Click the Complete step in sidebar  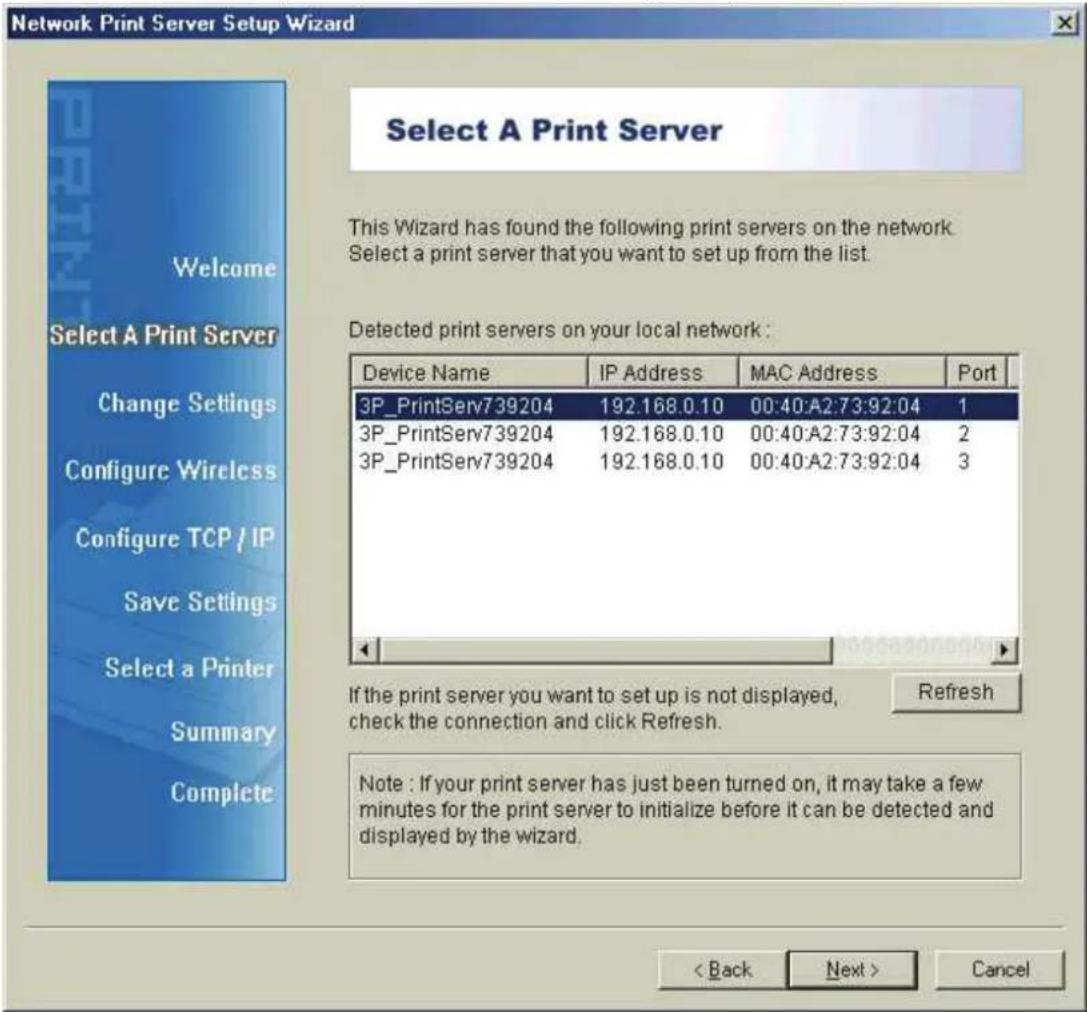222,792
